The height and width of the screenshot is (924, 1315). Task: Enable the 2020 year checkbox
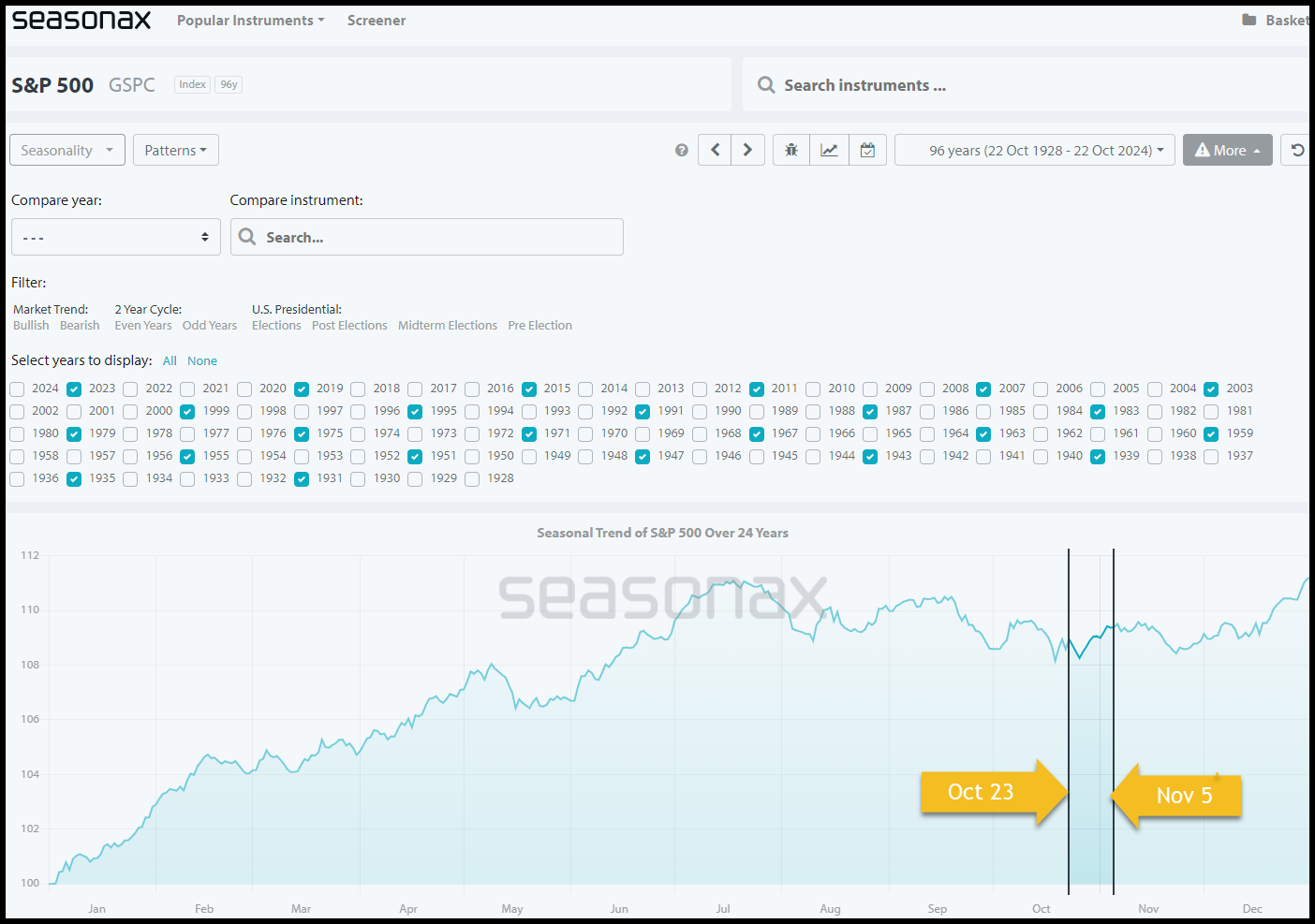(244, 389)
